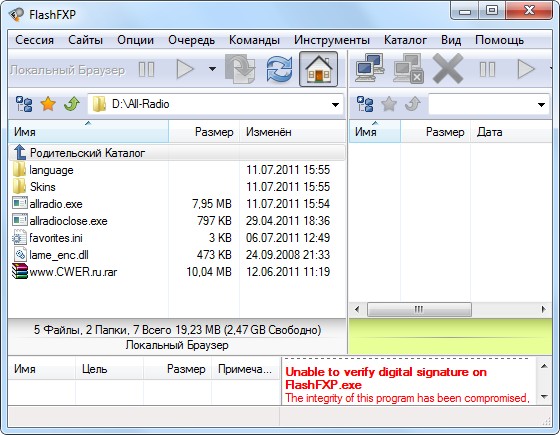Click the right pane horizontal scrollbar thumb
The height and width of the screenshot is (435, 560).
[419, 309]
